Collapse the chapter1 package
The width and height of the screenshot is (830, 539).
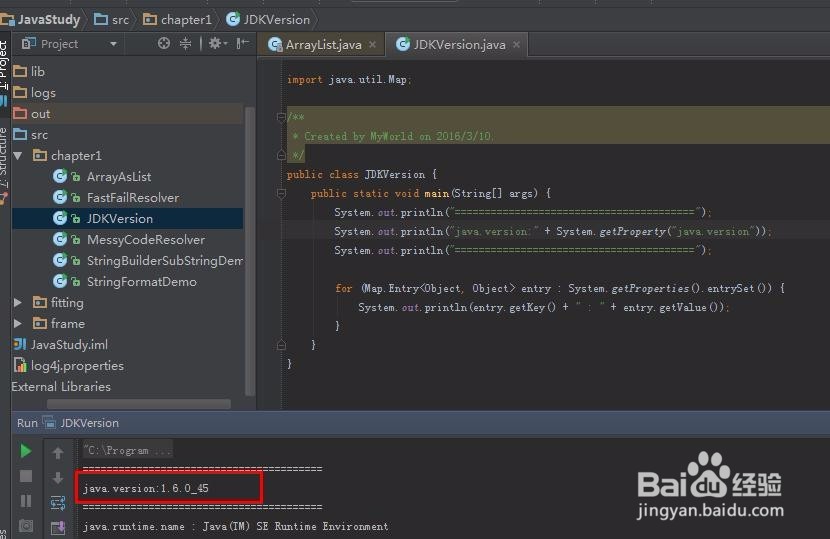pos(19,156)
